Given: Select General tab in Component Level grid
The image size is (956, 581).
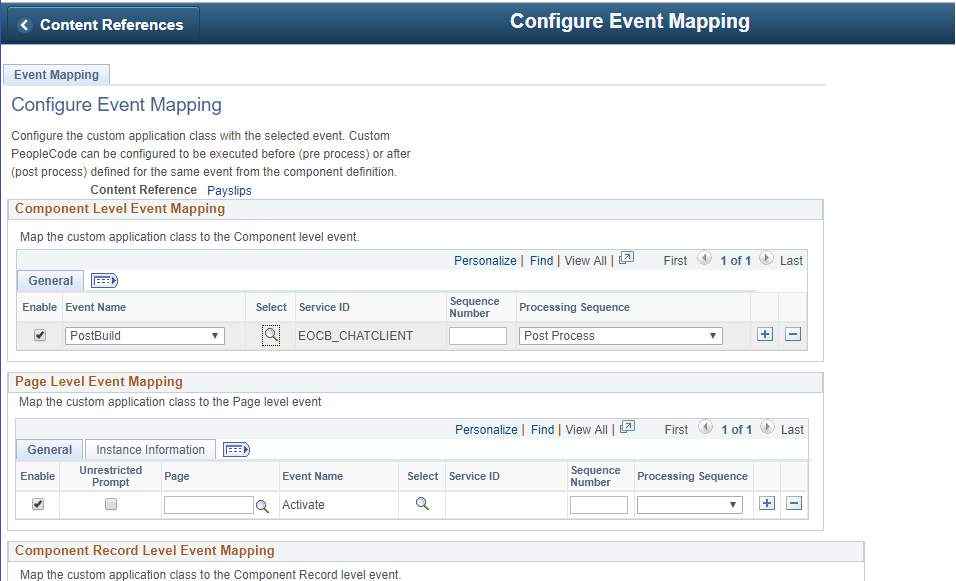Looking at the screenshot, I should click(50, 280).
